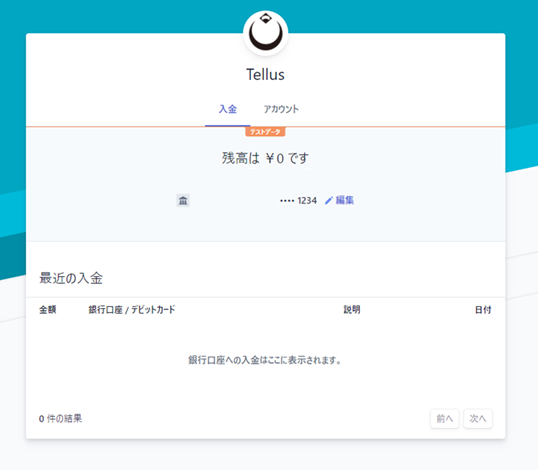Viewport: 538px width, 470px height.
Task: Click the Tellus title text
Action: [265, 74]
